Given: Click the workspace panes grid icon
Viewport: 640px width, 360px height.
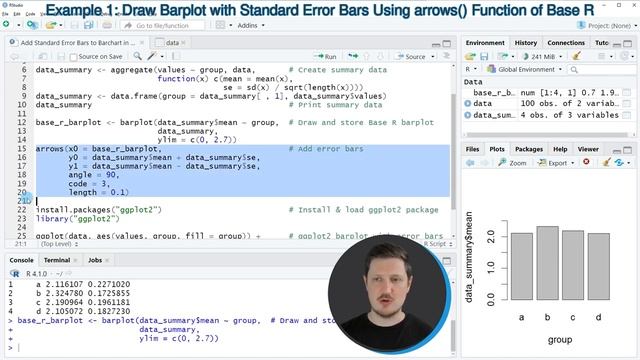Looking at the screenshot, I should [x=220, y=25].
